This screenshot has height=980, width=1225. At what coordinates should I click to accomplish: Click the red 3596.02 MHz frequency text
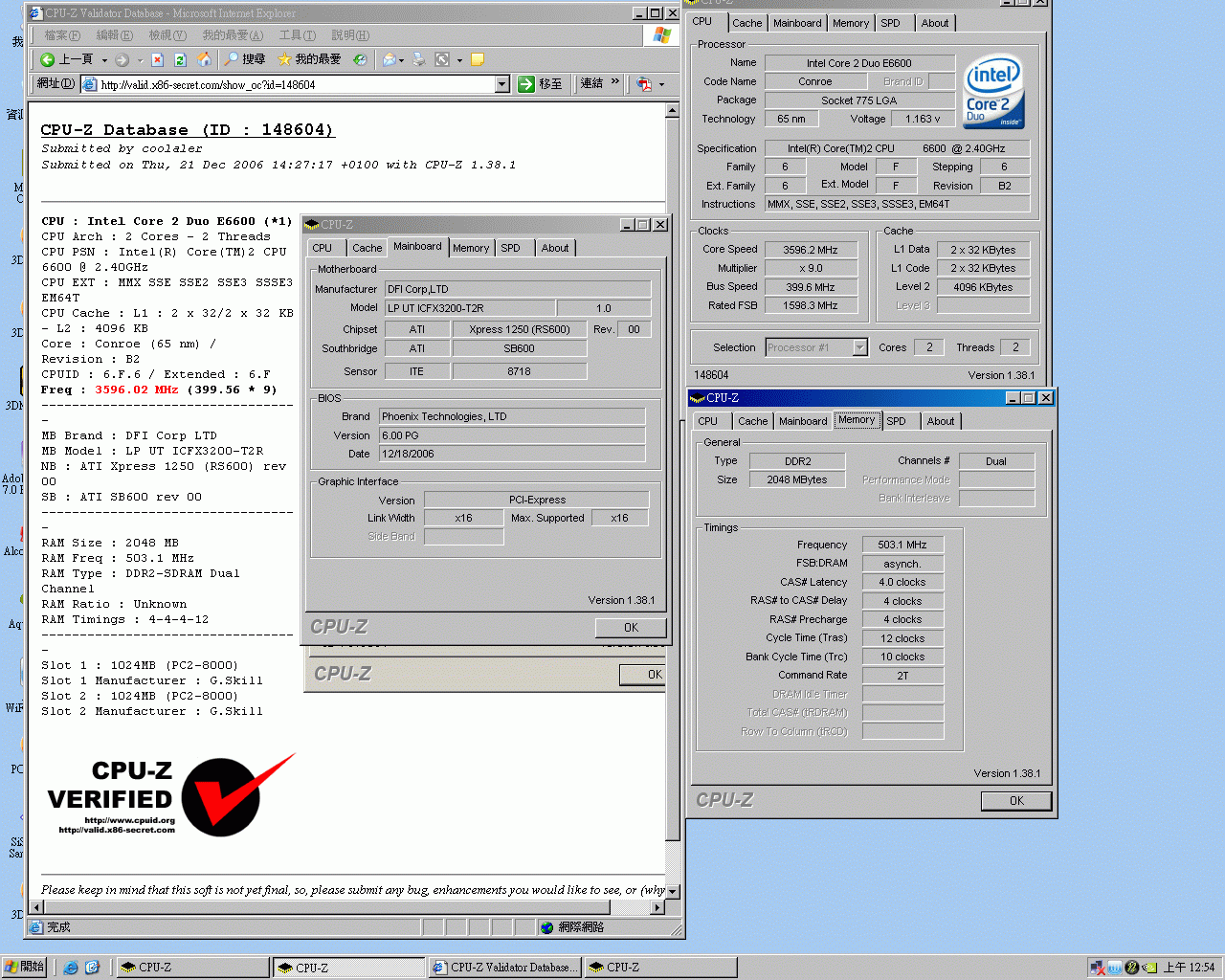[x=136, y=390]
